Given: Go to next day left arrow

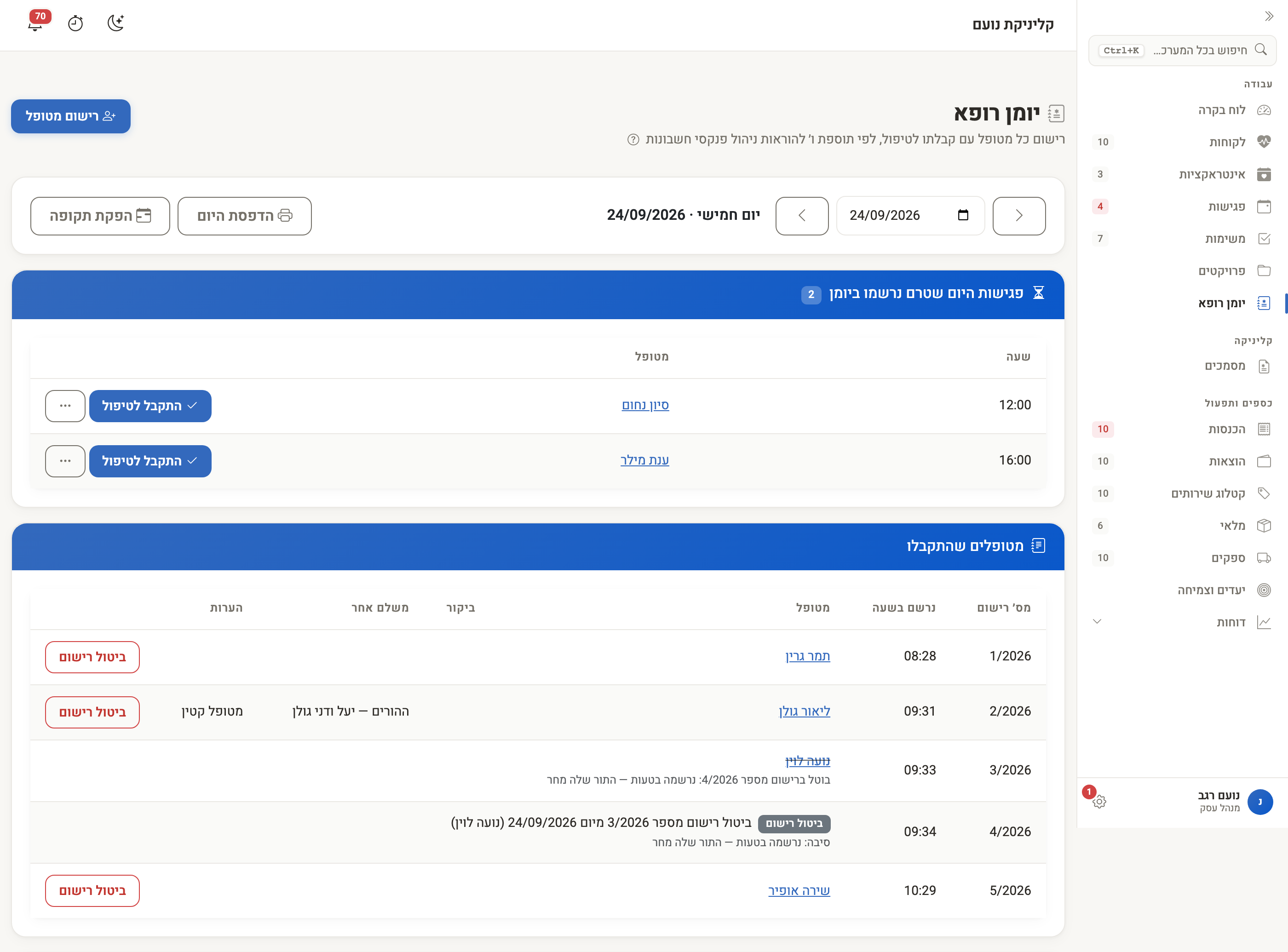Looking at the screenshot, I should pyautogui.click(x=802, y=216).
